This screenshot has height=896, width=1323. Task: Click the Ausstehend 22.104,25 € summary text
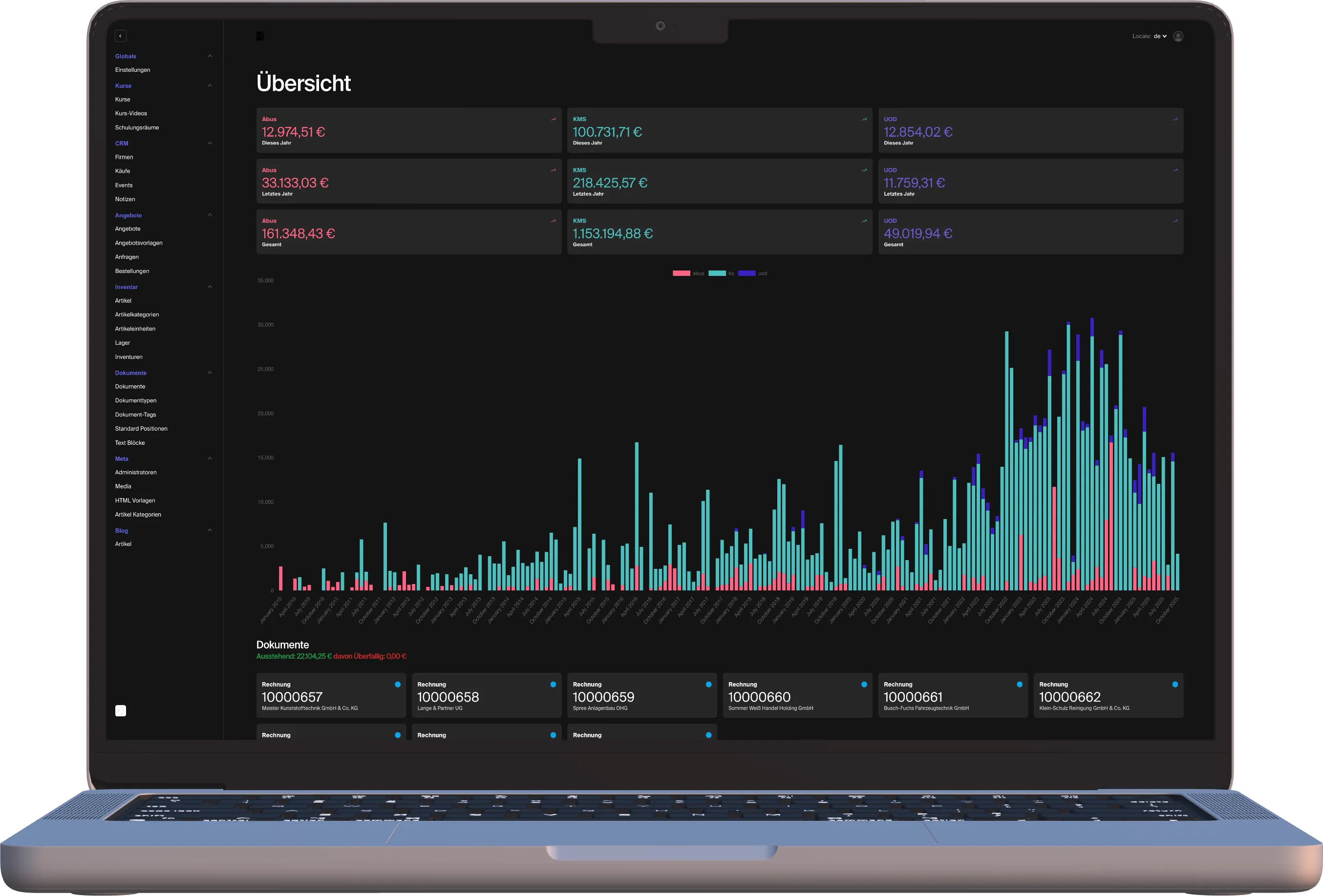(294, 656)
